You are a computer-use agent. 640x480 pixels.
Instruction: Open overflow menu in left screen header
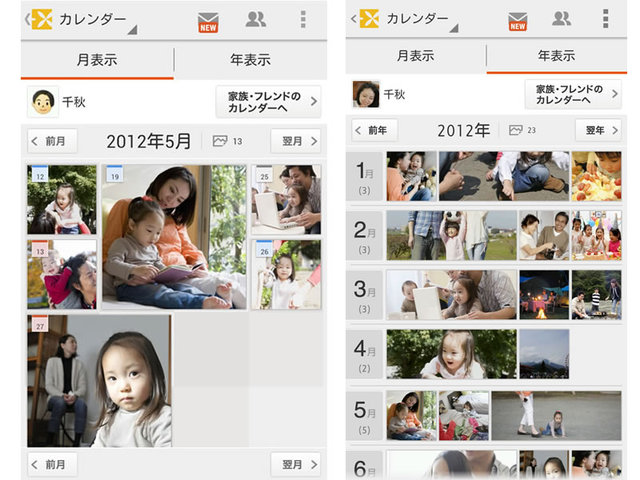(303, 20)
